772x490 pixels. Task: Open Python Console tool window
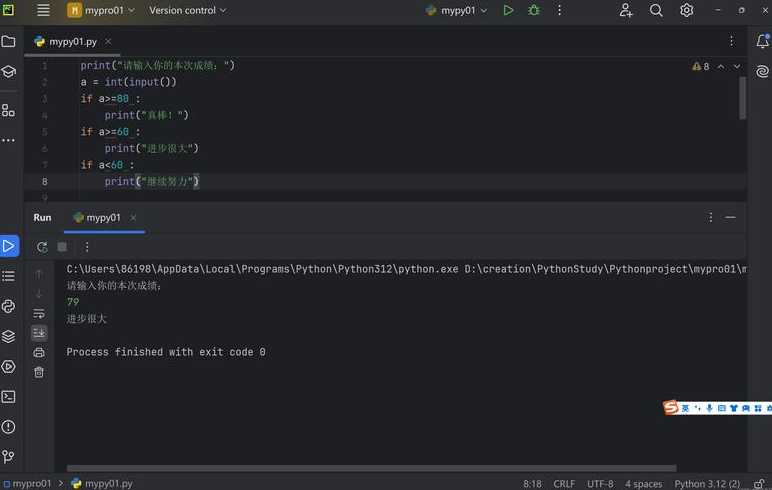[x=8, y=306]
